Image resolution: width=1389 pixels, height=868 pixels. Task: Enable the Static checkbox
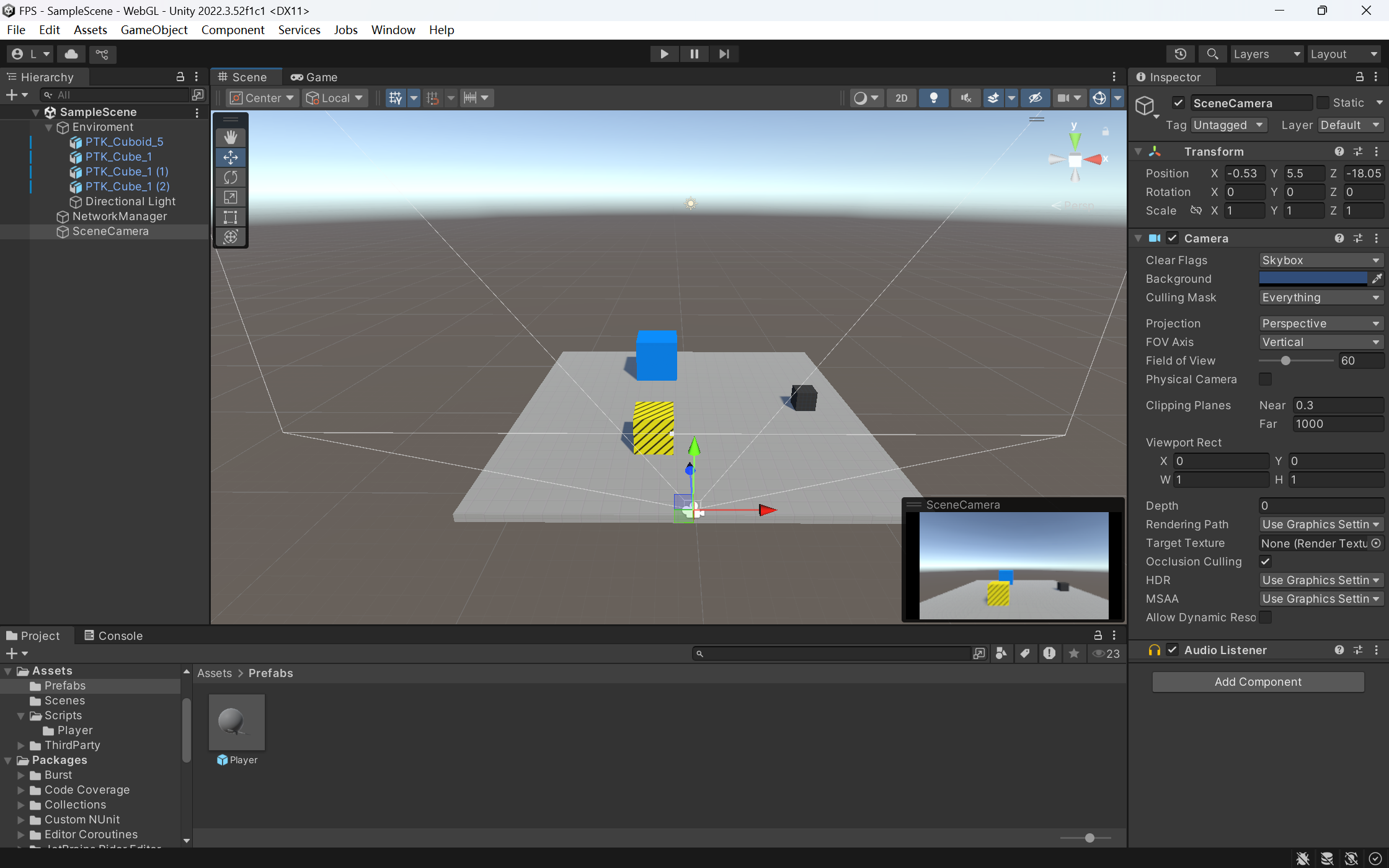coord(1323,103)
